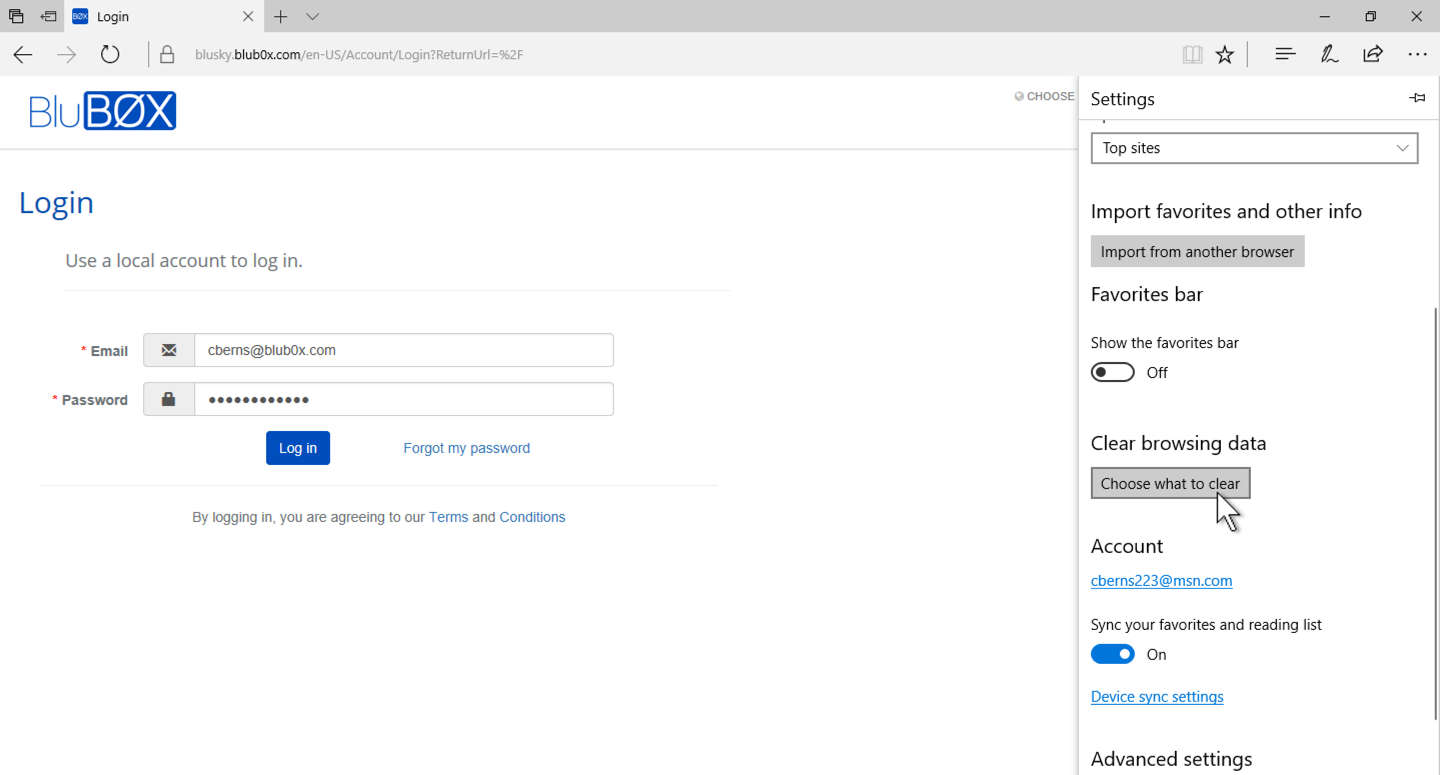Click the Share page icon
Viewport: 1440px width, 775px height.
coord(1373,54)
